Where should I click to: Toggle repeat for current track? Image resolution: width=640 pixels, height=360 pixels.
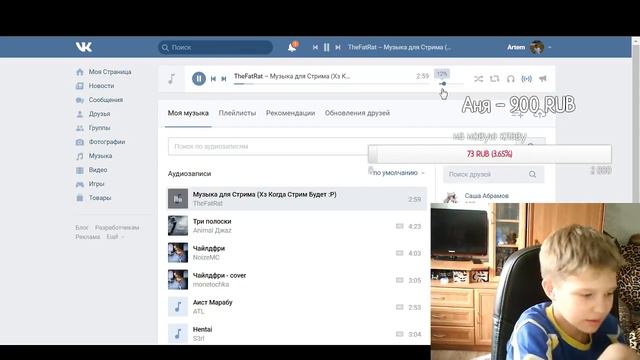pyautogui.click(x=494, y=79)
